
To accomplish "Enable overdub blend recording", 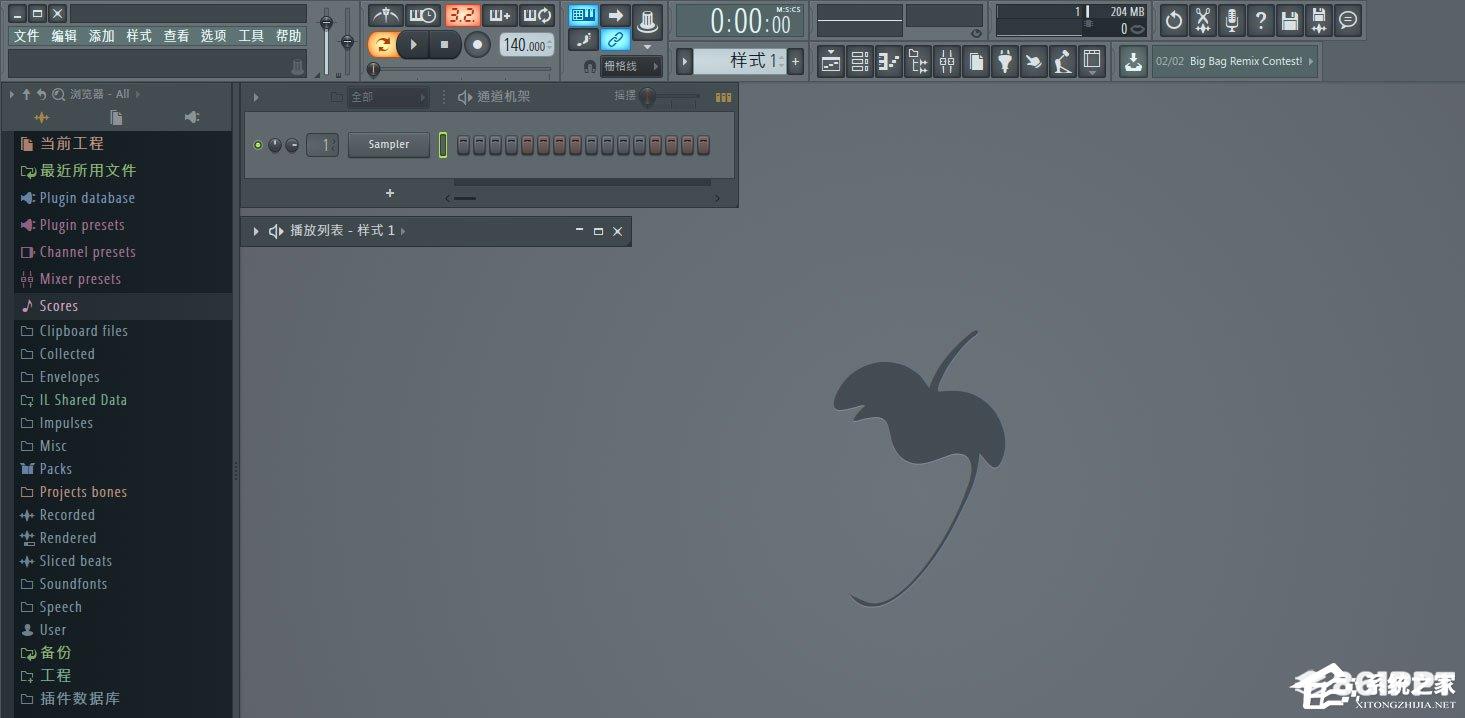I will click(500, 15).
